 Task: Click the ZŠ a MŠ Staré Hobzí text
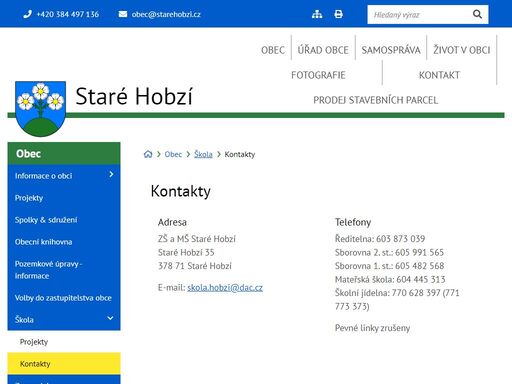point(197,239)
